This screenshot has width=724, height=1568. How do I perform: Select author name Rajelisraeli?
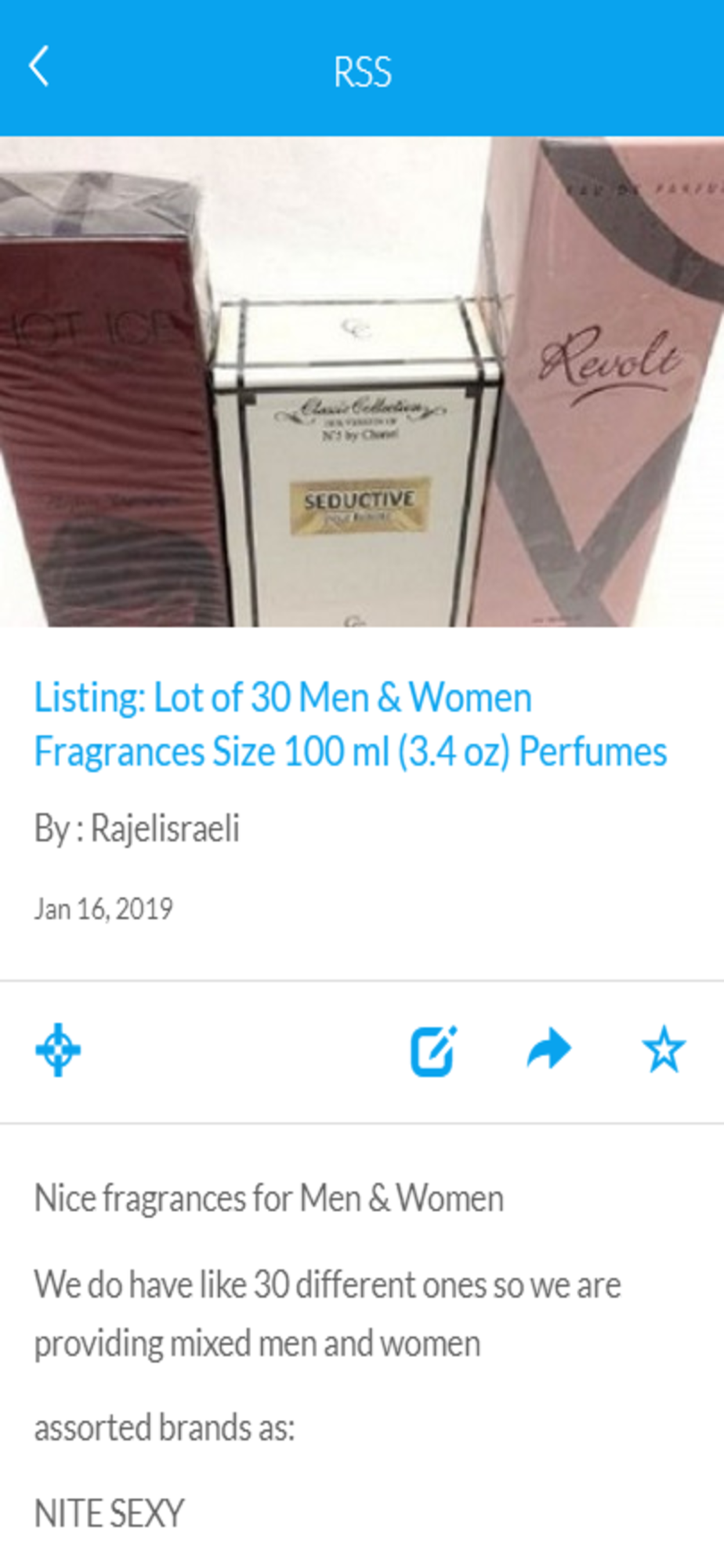click(165, 828)
